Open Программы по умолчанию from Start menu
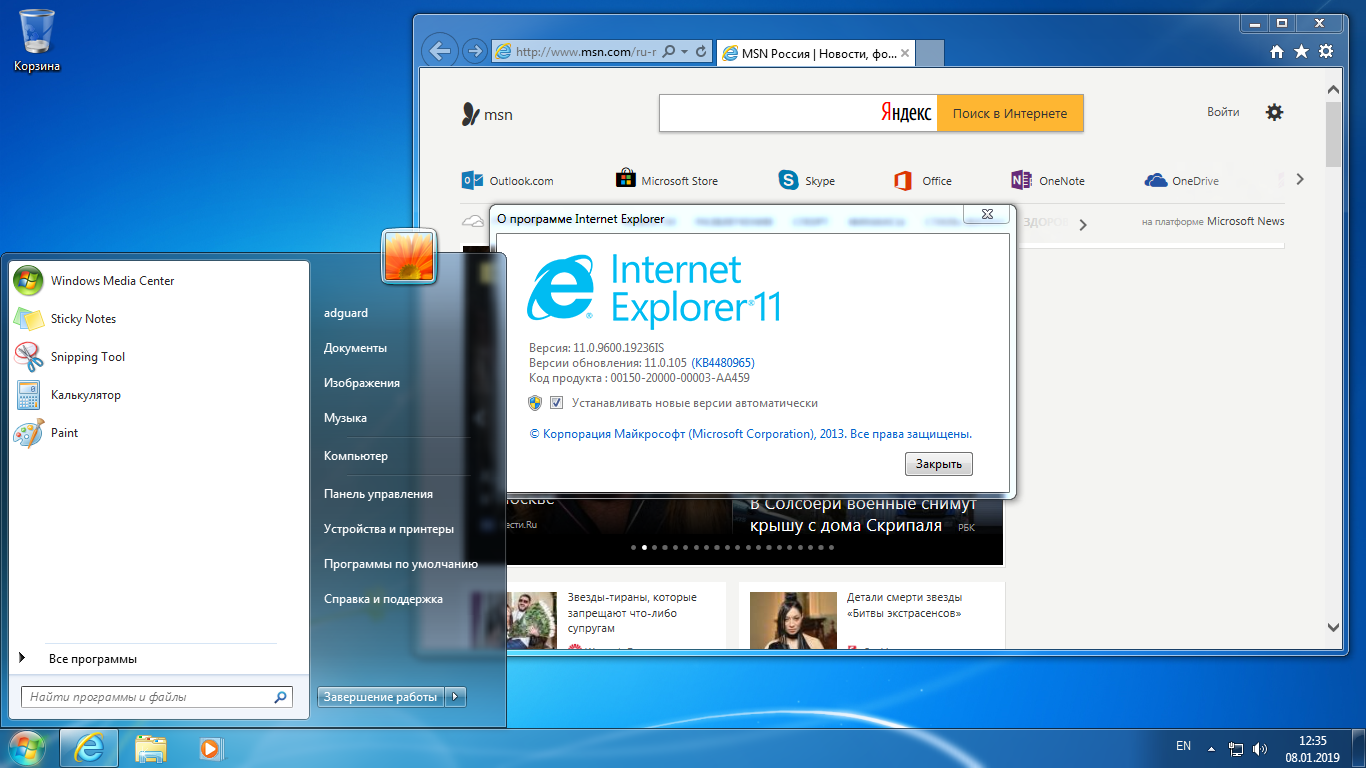The image size is (1366, 768). [x=400, y=564]
